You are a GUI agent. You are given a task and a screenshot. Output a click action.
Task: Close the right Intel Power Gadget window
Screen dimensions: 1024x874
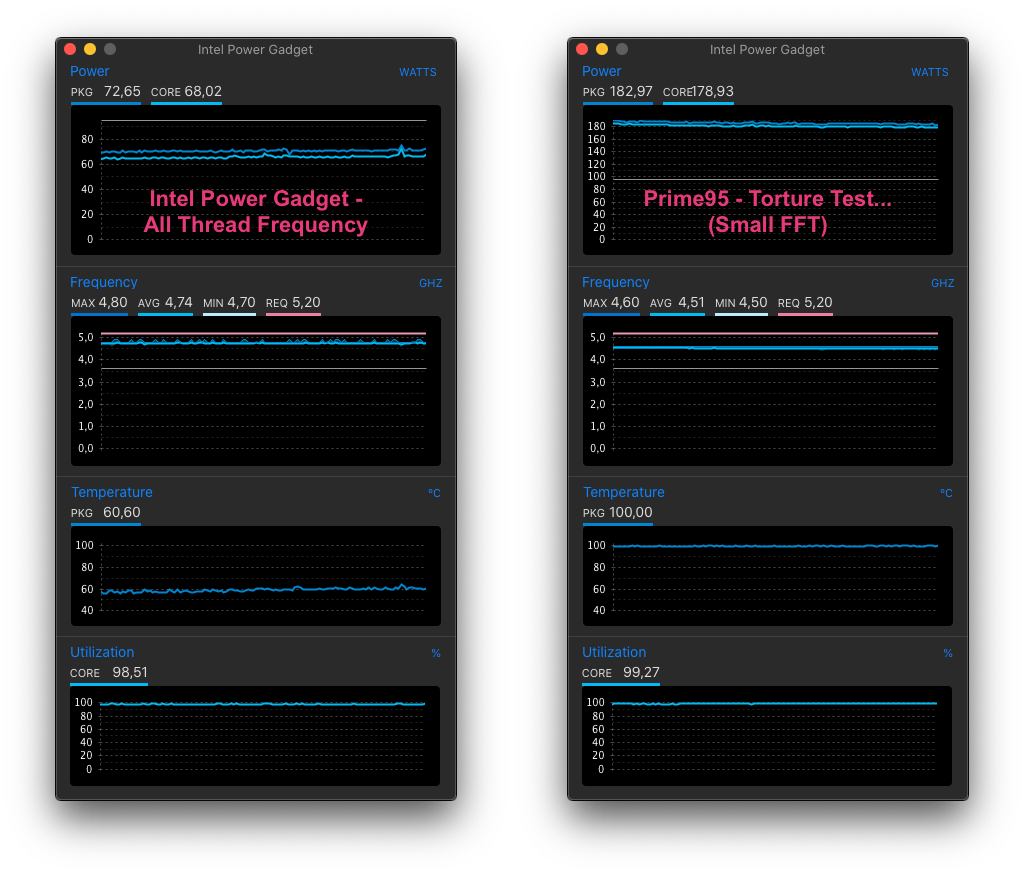tap(583, 49)
